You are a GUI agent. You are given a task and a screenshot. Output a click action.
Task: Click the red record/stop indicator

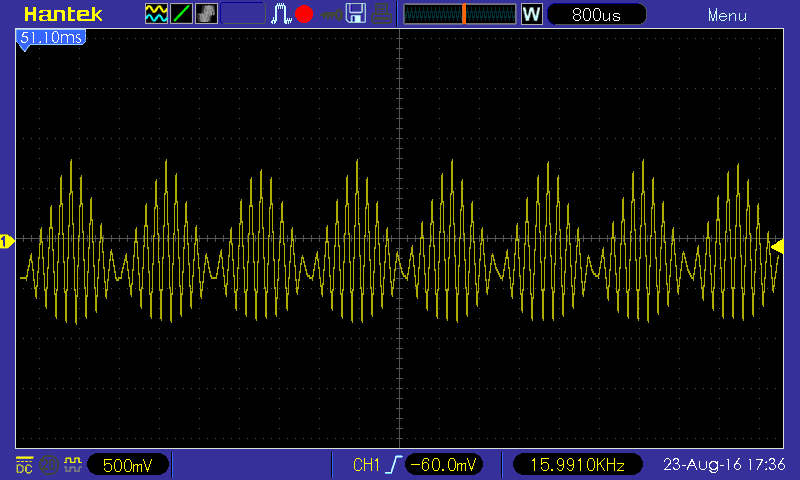click(x=304, y=14)
